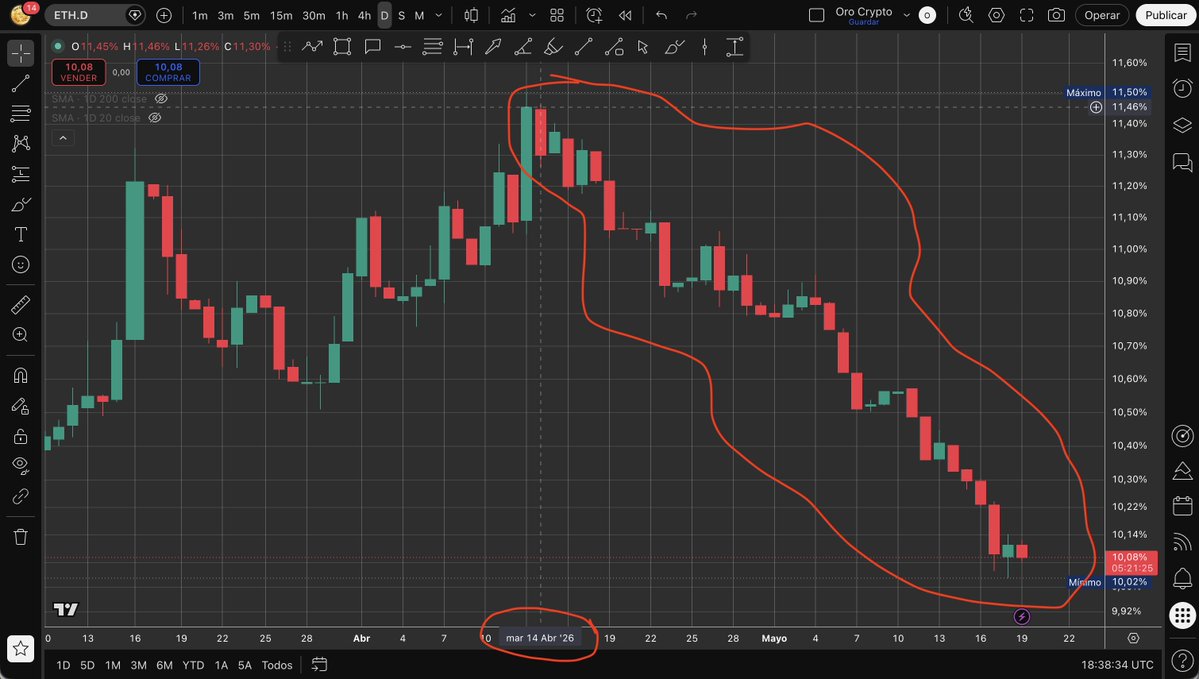Toggle hide all drawings eye
Image resolution: width=1199 pixels, height=679 pixels.
point(21,466)
